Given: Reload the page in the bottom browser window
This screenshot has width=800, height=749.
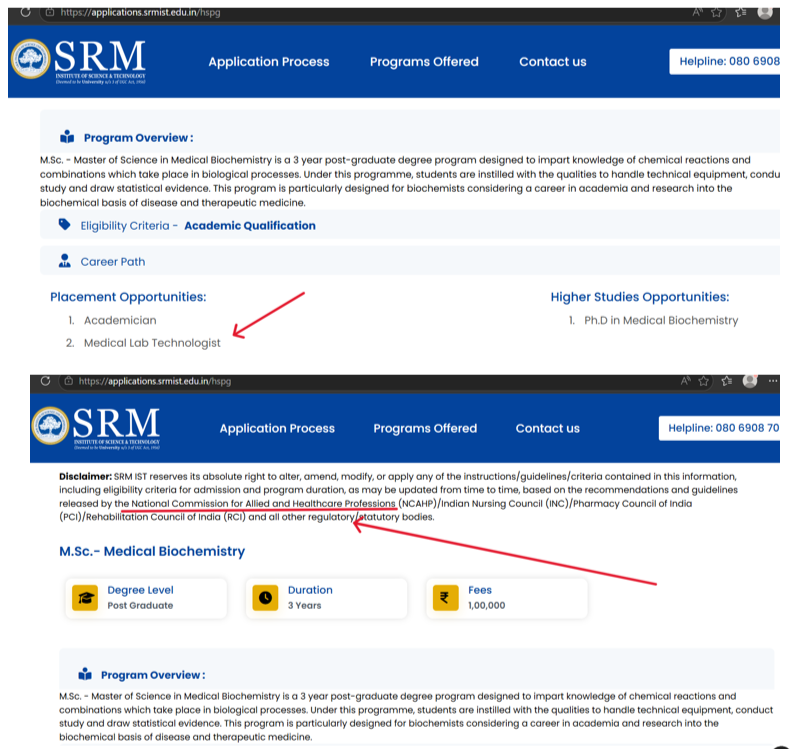Looking at the screenshot, I should click(45, 381).
